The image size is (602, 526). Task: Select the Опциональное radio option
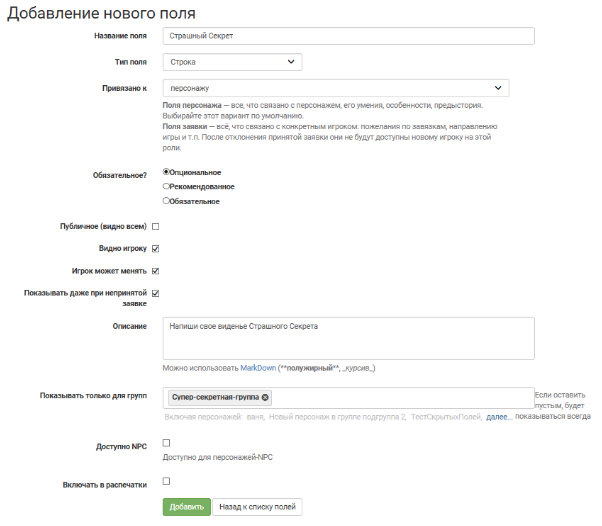pos(166,172)
